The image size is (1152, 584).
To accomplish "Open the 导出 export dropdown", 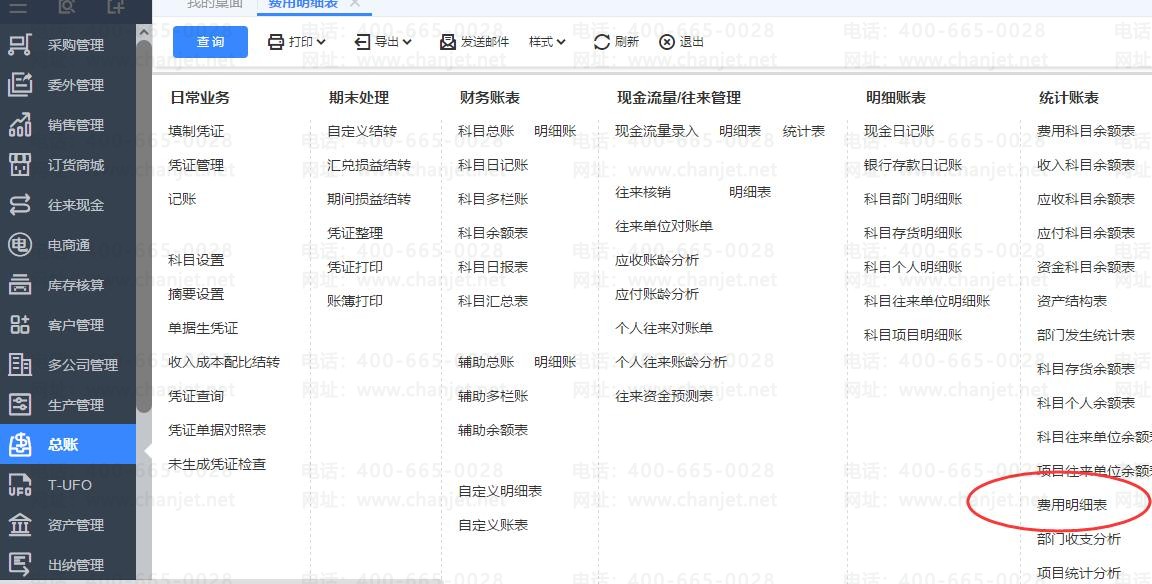I will (x=384, y=42).
